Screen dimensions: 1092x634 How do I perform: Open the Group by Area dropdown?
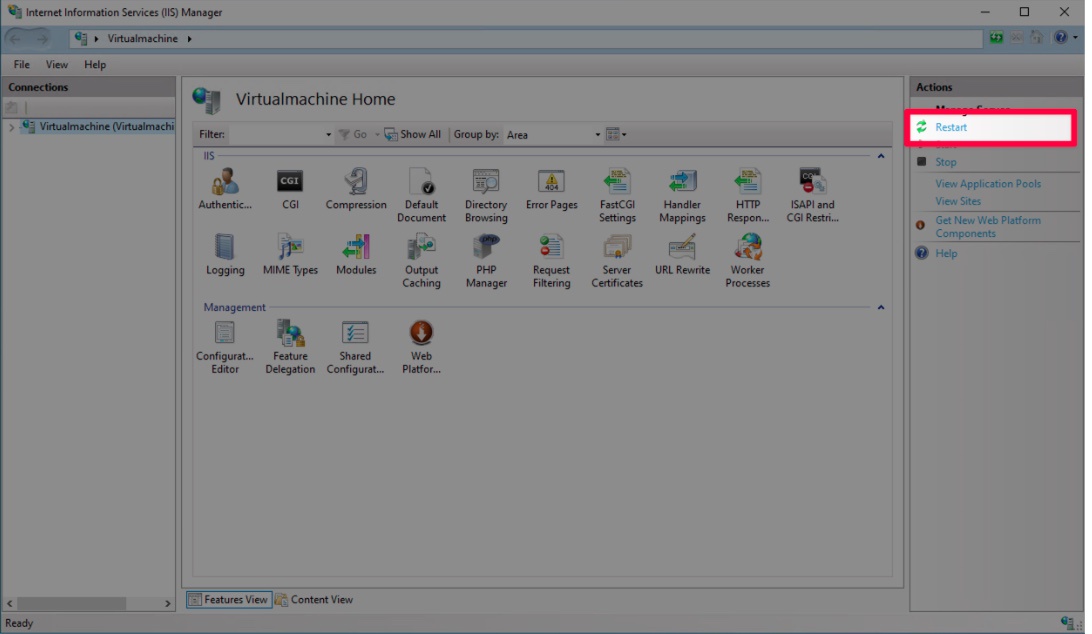coord(598,134)
